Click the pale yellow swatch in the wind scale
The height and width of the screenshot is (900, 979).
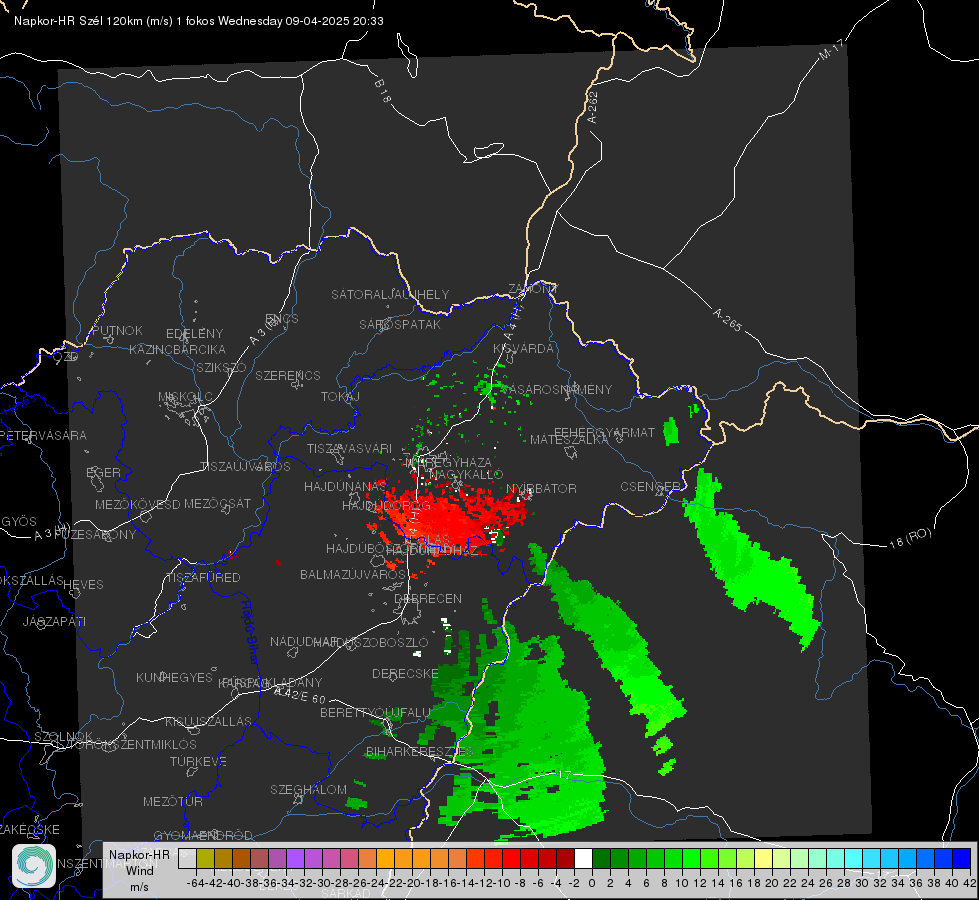click(x=764, y=859)
